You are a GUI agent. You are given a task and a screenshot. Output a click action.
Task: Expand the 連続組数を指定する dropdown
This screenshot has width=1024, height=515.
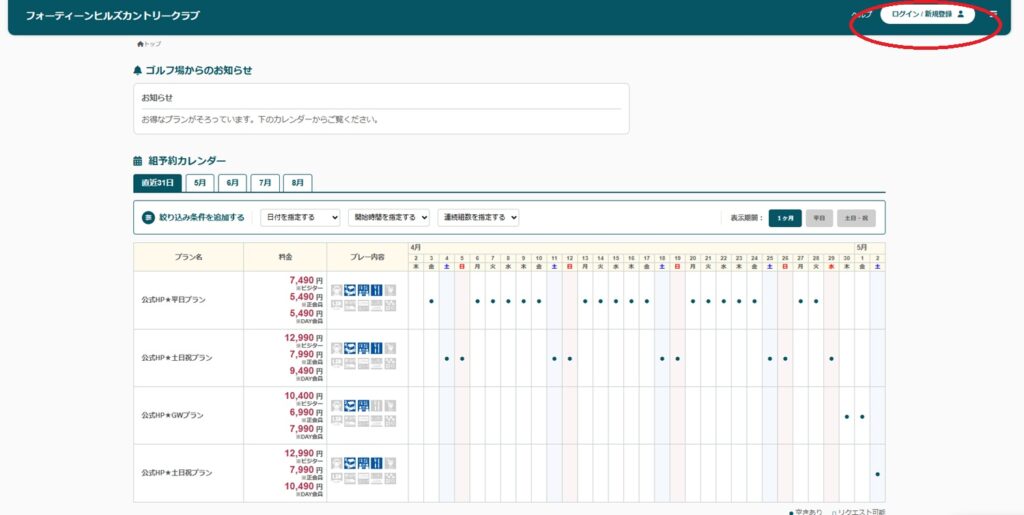478,217
